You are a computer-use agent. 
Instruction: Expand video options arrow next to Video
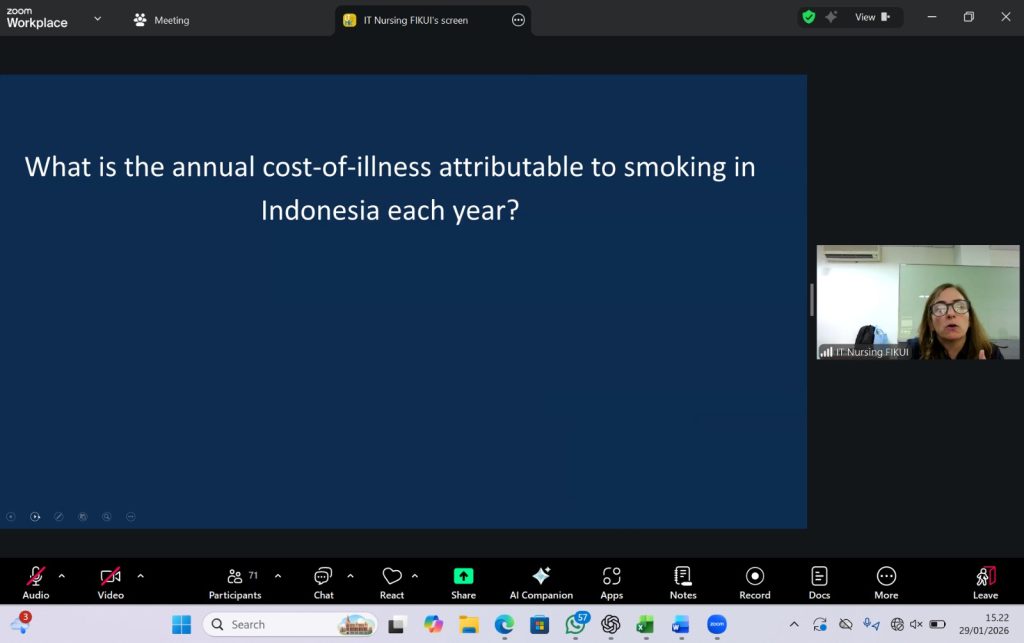pos(140,576)
